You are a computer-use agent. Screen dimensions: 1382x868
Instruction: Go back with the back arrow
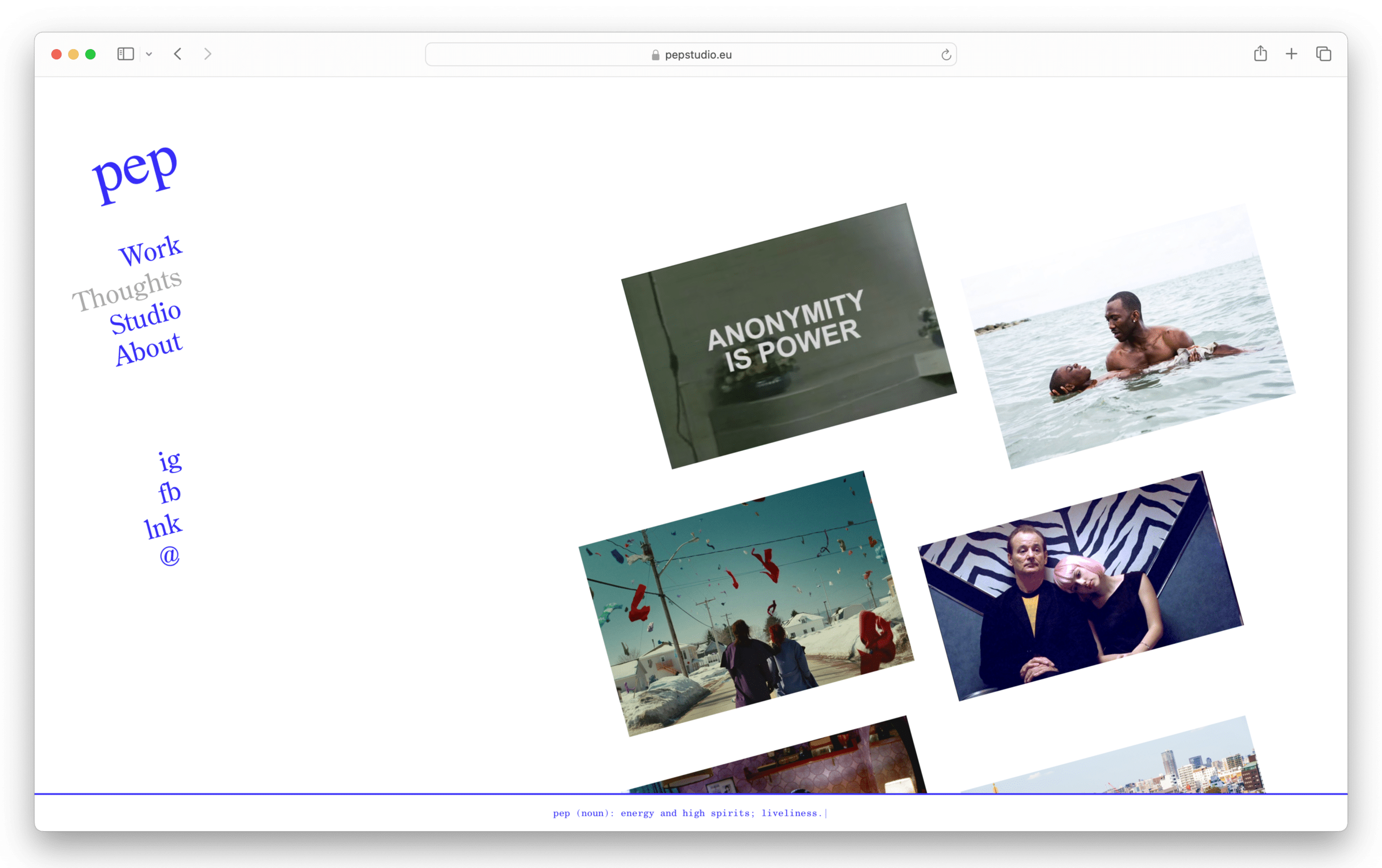178,54
